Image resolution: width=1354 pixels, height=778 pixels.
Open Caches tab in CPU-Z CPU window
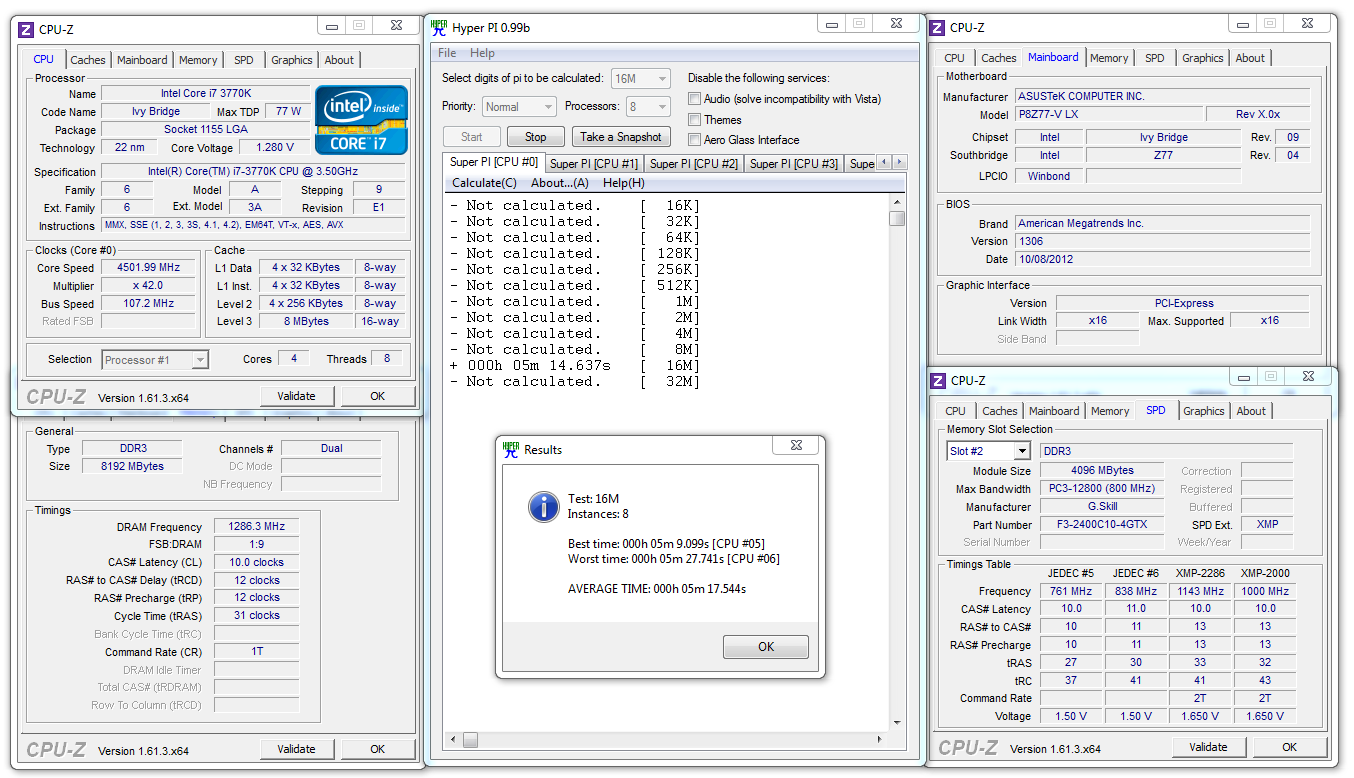coord(88,60)
